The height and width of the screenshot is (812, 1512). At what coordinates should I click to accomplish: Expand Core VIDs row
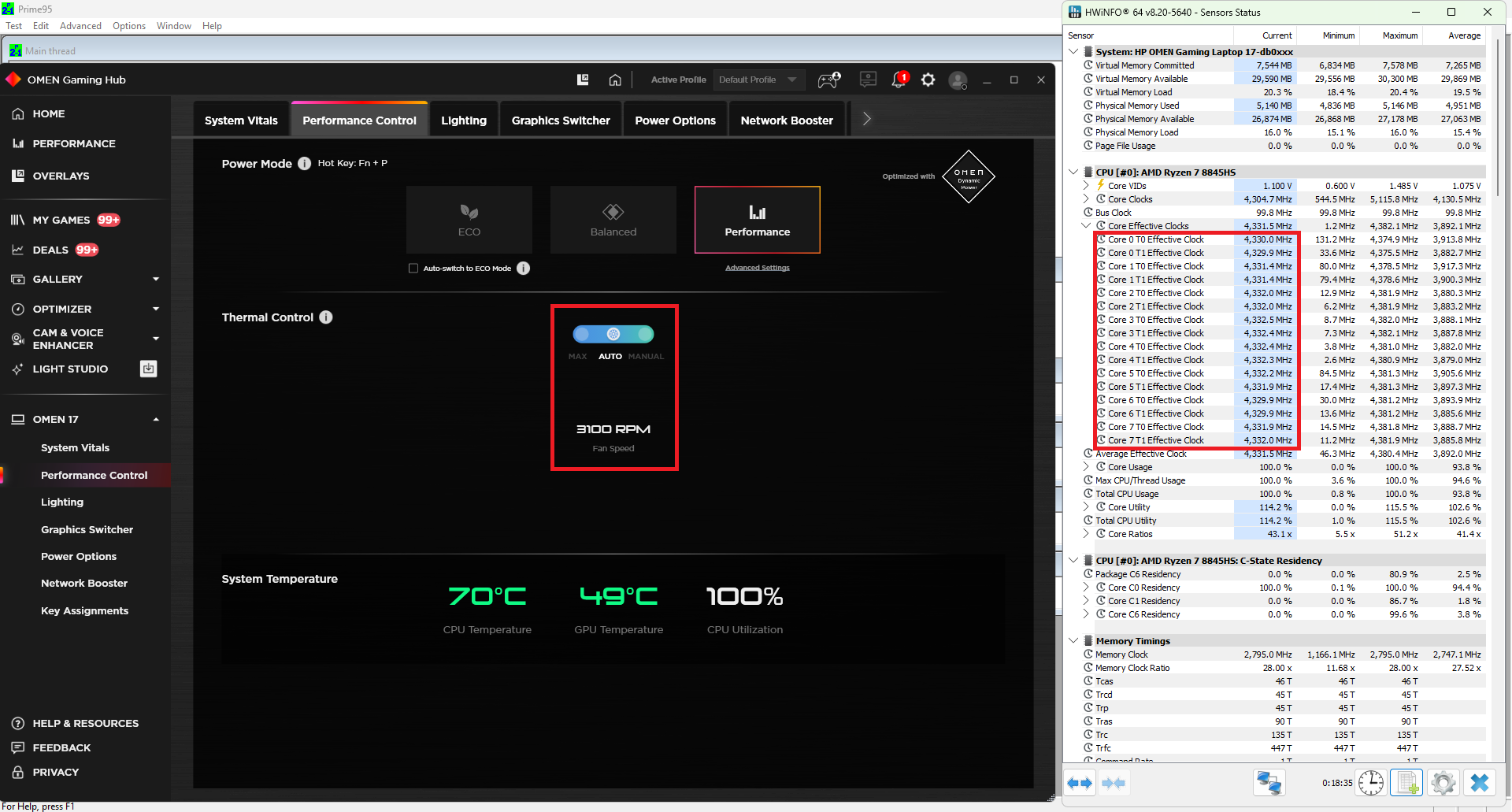(x=1087, y=186)
